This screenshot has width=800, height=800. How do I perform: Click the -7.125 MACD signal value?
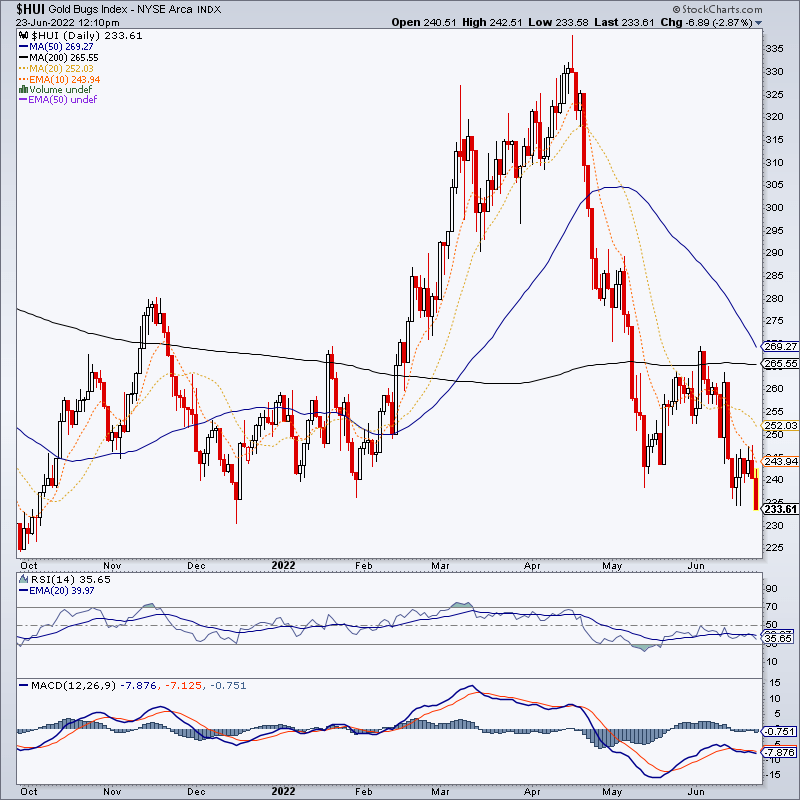[184, 686]
